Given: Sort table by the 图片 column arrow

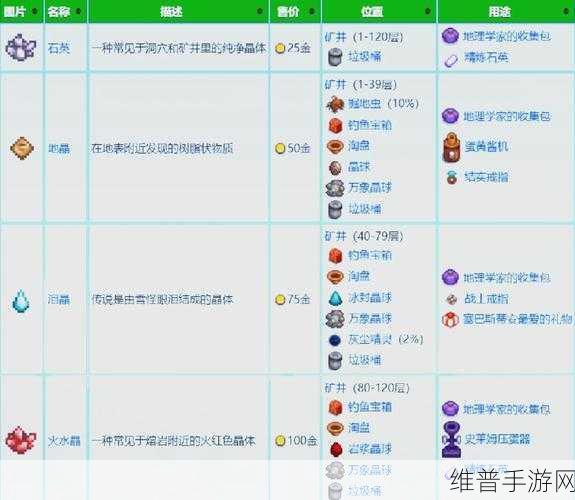Looking at the screenshot, I should tap(35, 11).
